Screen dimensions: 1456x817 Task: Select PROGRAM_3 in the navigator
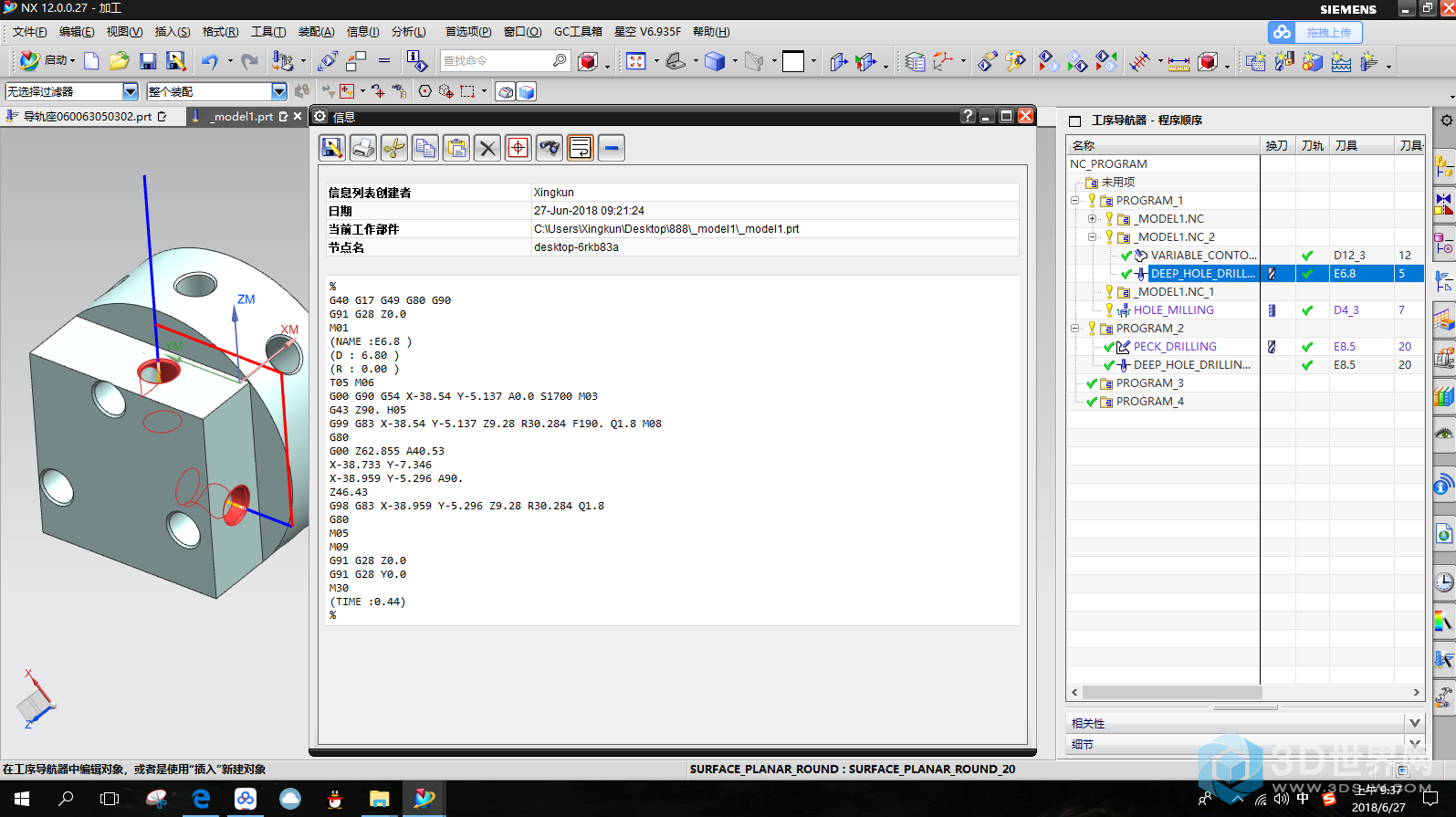click(1149, 383)
